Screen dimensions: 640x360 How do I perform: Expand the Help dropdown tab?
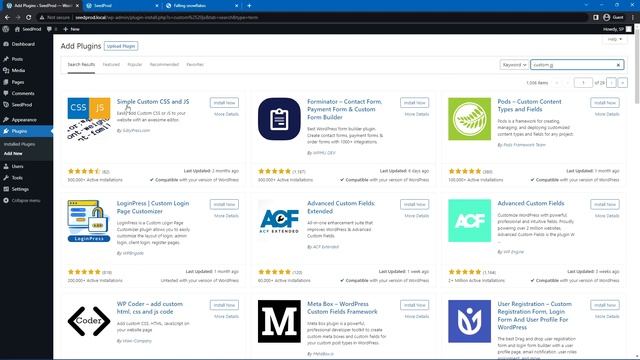tap(614, 39)
